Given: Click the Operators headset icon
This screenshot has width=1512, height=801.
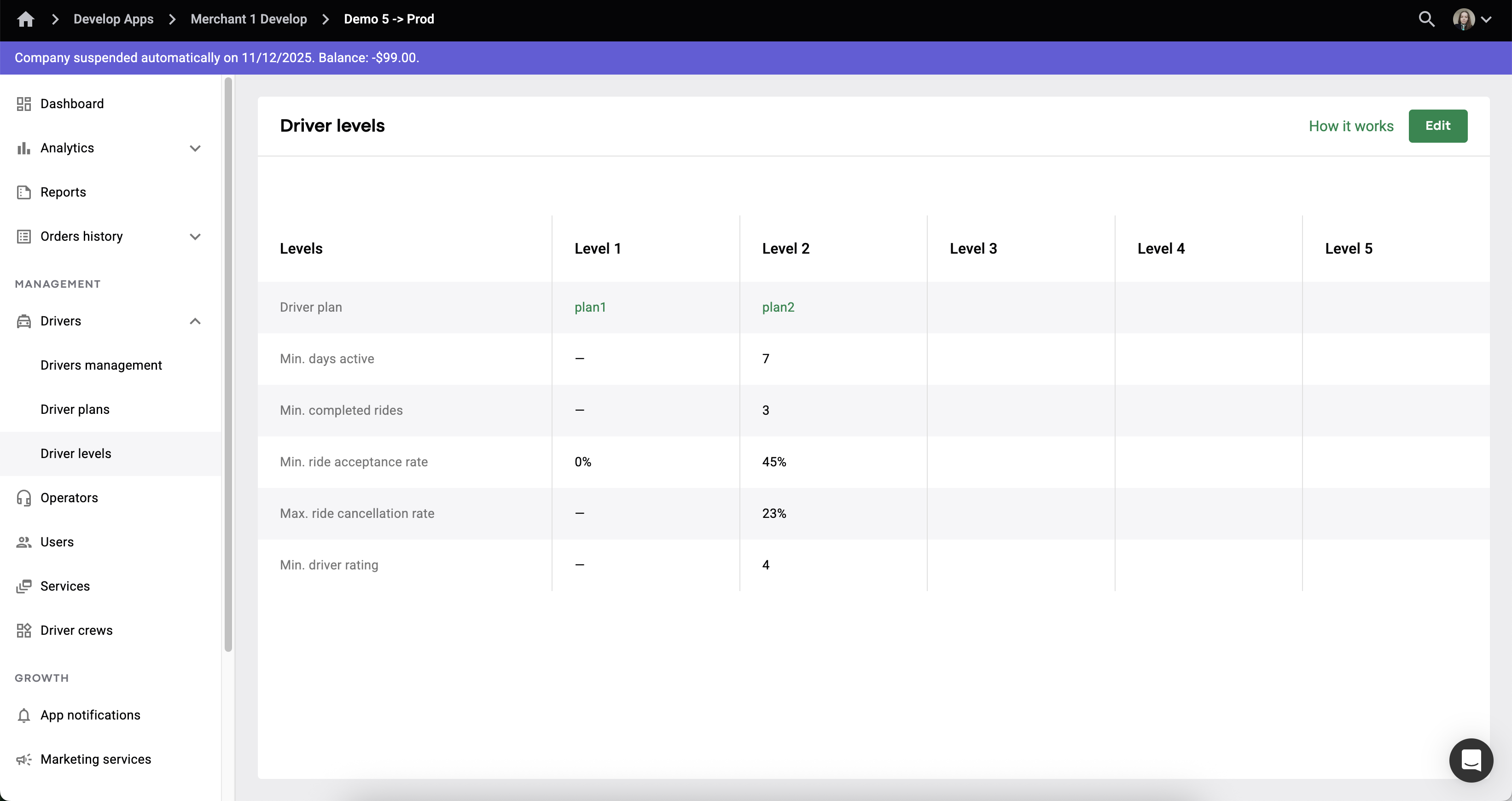Looking at the screenshot, I should click(23, 498).
